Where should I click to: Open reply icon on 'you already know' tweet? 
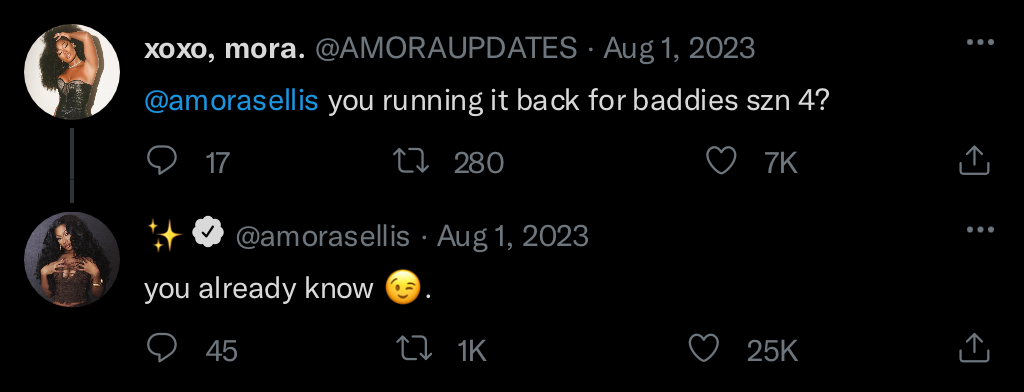click(x=161, y=349)
